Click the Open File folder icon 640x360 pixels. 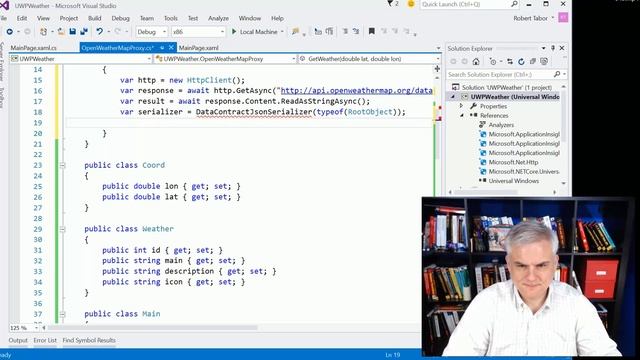click(61, 31)
